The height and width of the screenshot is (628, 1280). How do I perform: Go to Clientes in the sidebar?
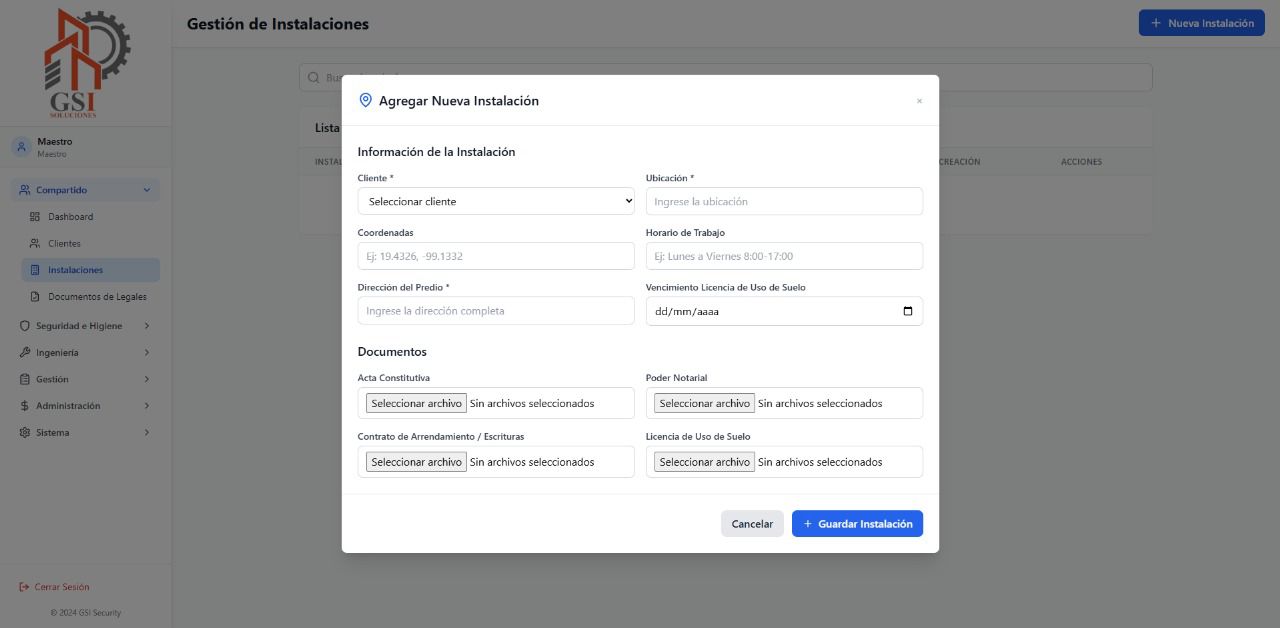tap(64, 244)
